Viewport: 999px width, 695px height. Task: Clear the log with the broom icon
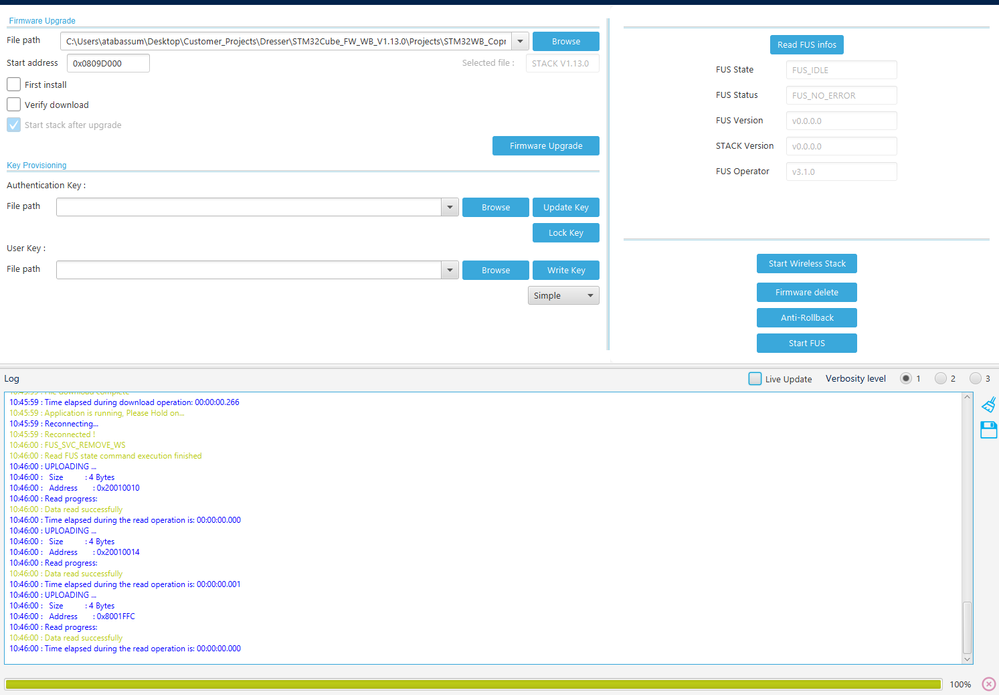click(988, 405)
